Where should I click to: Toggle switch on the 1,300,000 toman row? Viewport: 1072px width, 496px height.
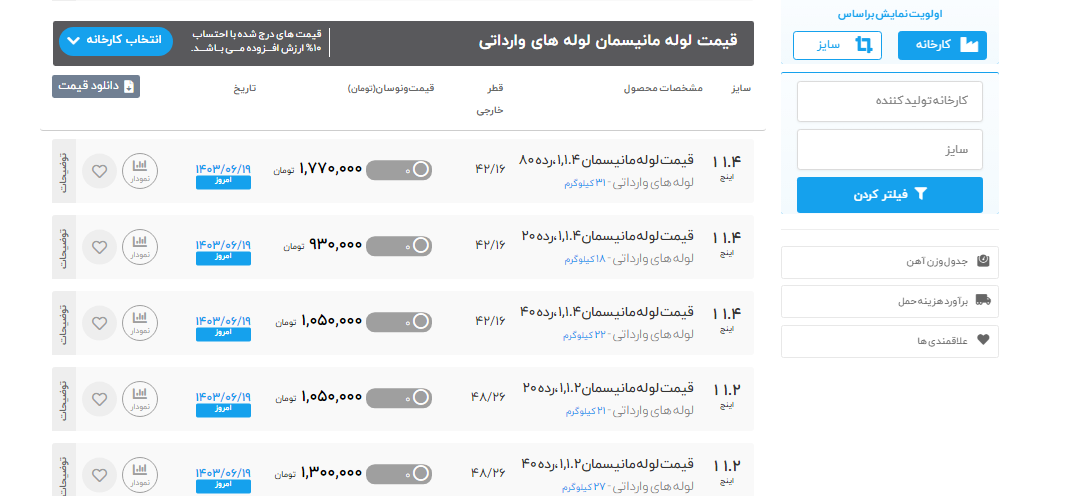click(399, 473)
